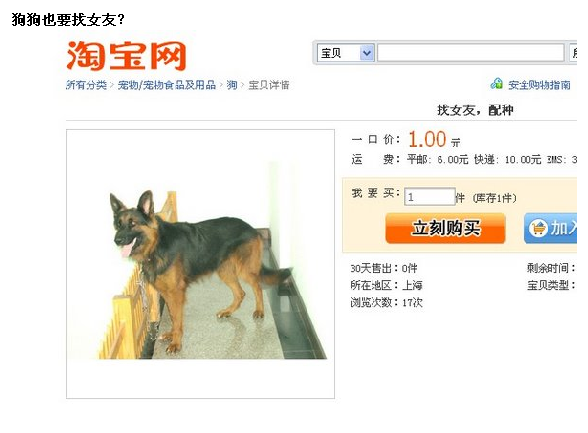Click the listing title 找女友，配种

pyautogui.click(x=475, y=110)
